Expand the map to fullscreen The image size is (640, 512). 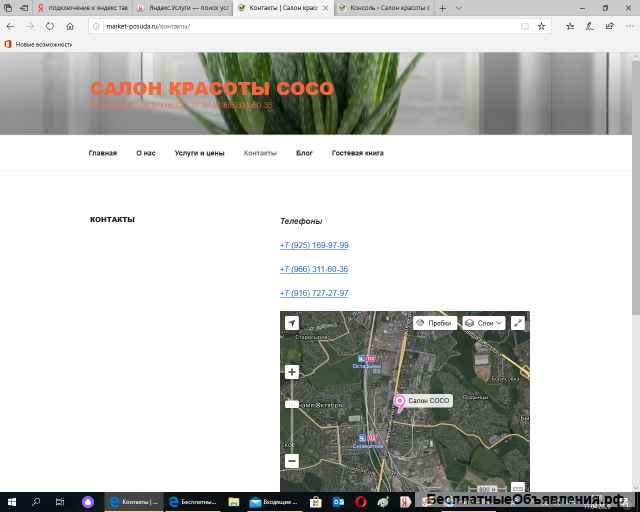(518, 323)
